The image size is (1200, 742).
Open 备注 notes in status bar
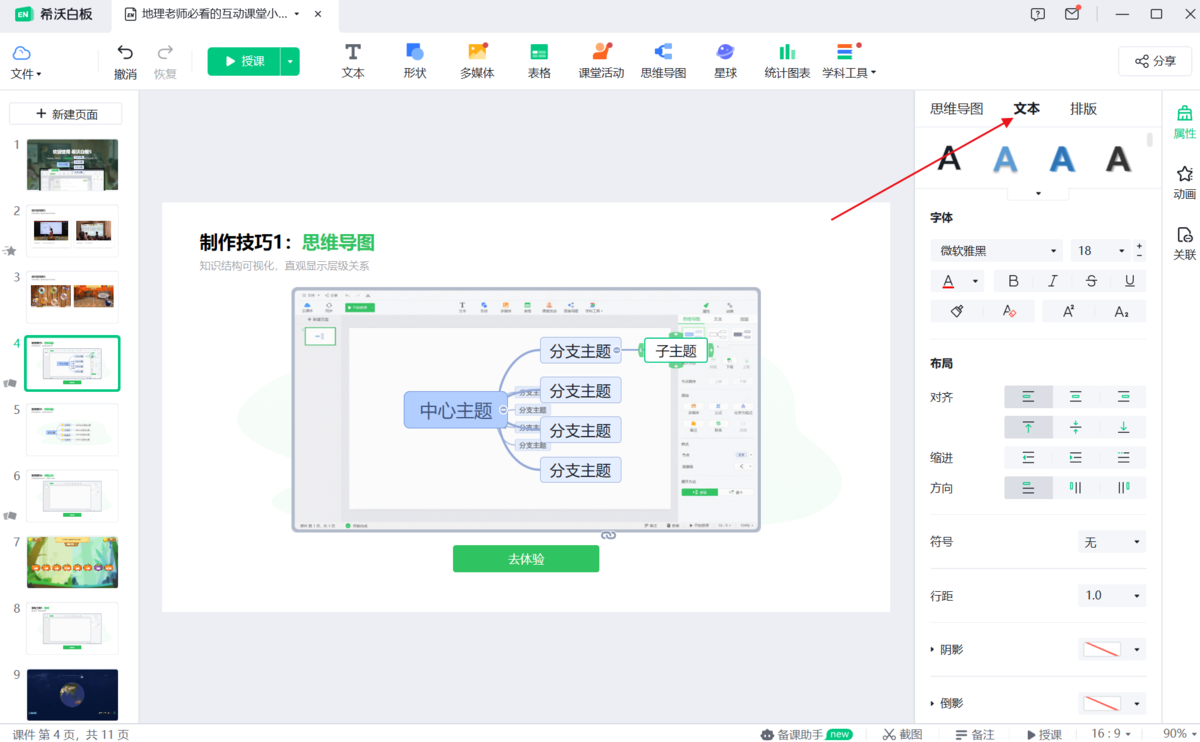tap(974, 734)
